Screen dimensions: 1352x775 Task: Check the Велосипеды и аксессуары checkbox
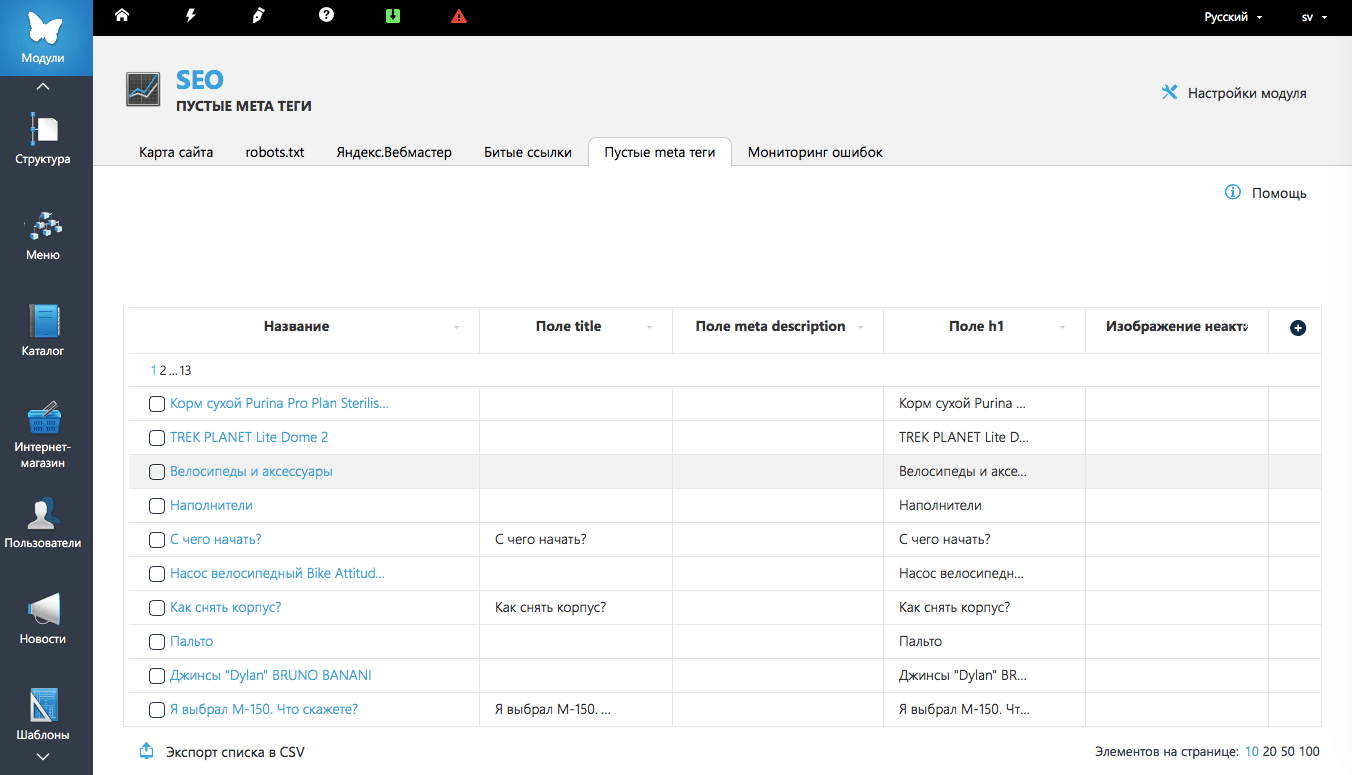coord(157,472)
